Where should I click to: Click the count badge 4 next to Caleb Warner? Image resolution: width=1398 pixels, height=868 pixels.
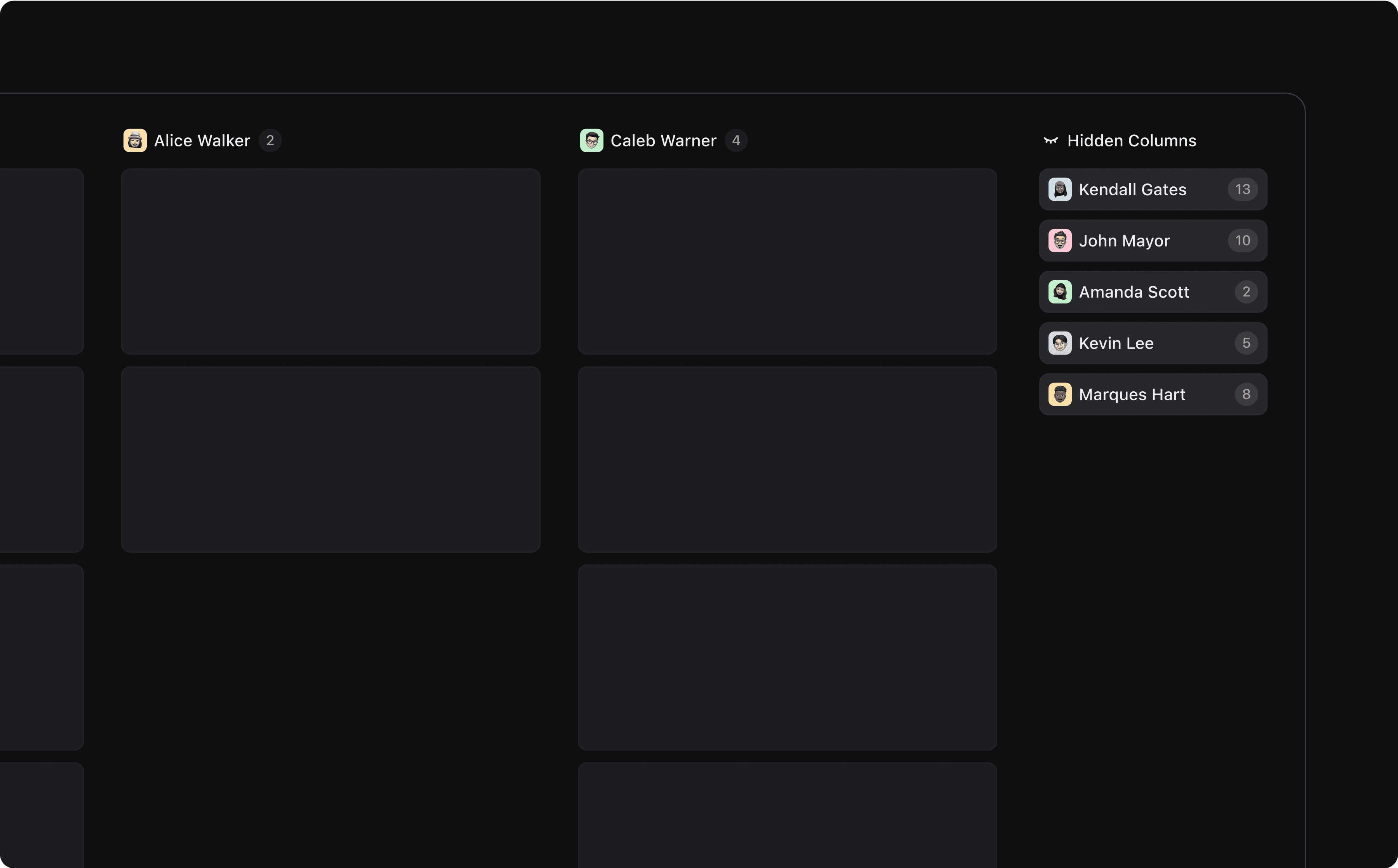coord(736,141)
